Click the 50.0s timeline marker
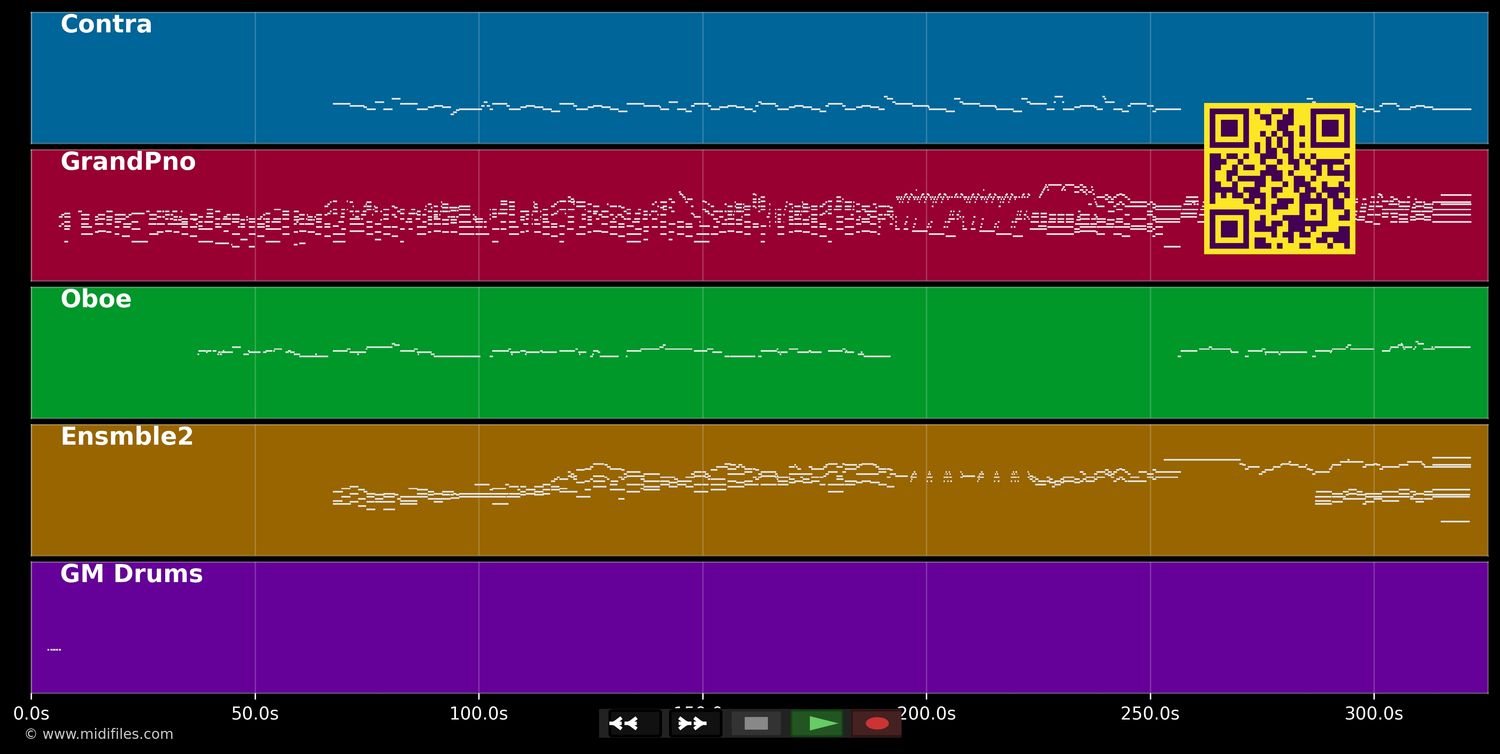The width and height of the screenshot is (1500, 754). click(x=255, y=714)
